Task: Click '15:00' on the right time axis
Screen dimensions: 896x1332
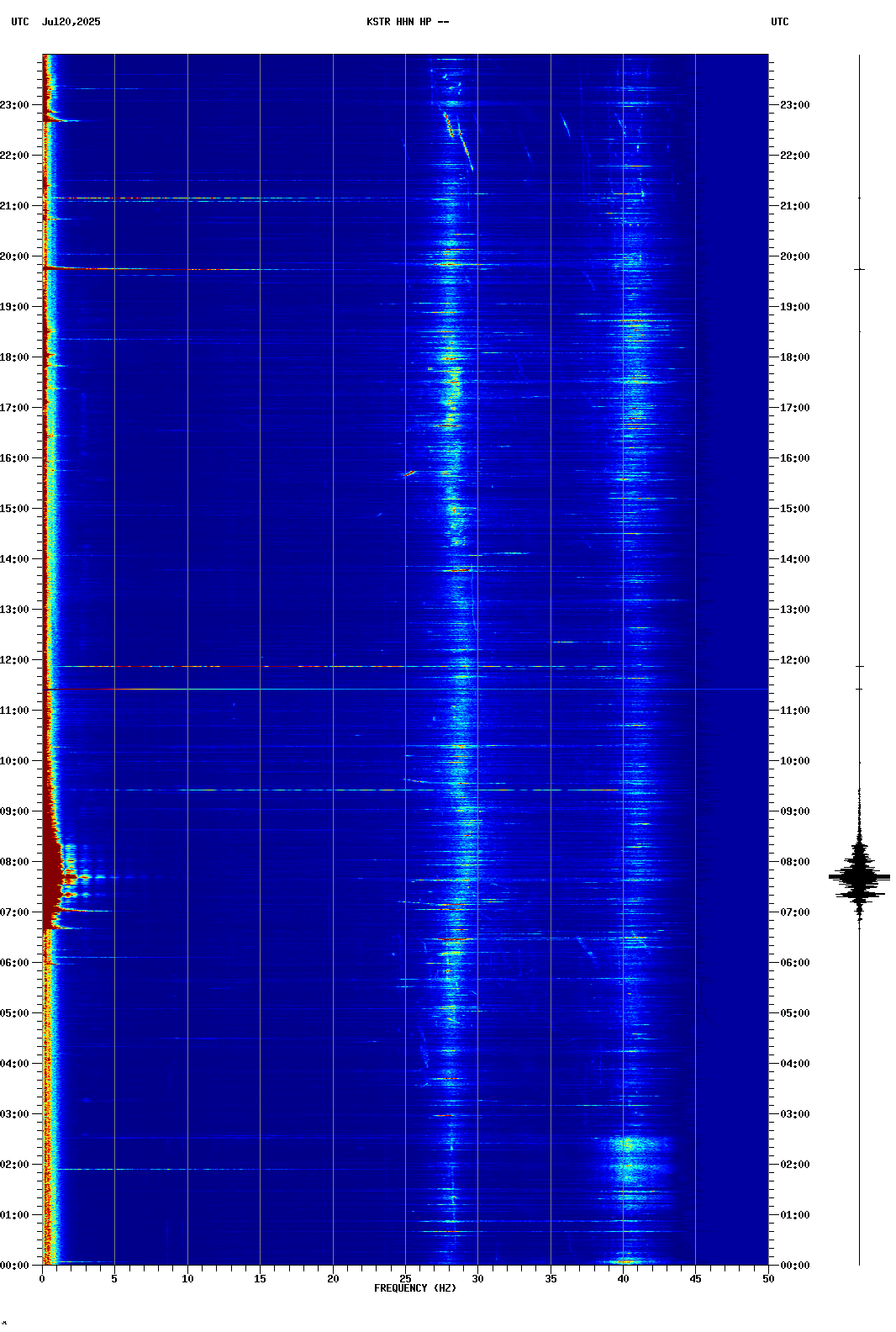Action: [795, 509]
